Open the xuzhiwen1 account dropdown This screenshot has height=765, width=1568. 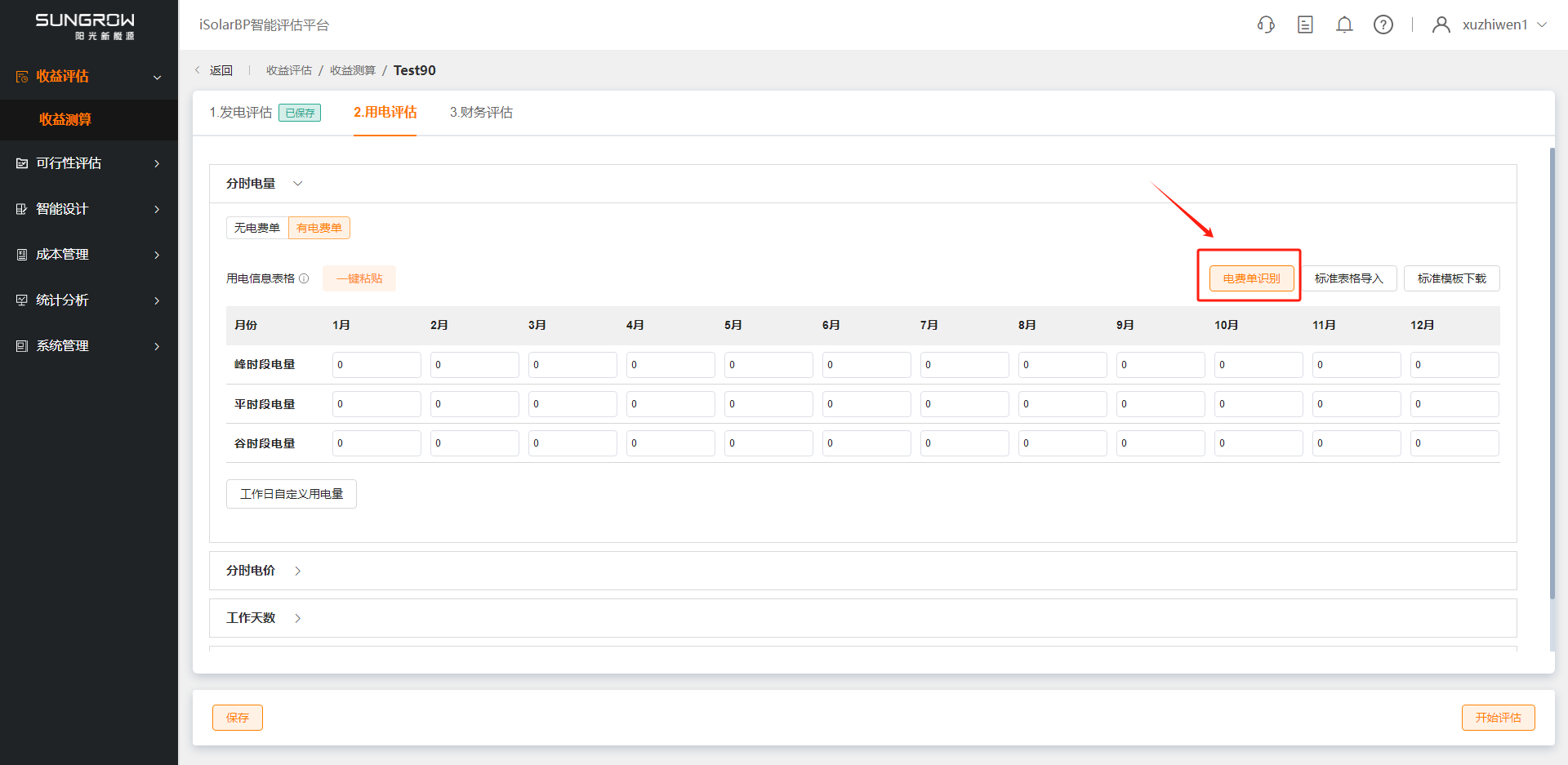1542,24
